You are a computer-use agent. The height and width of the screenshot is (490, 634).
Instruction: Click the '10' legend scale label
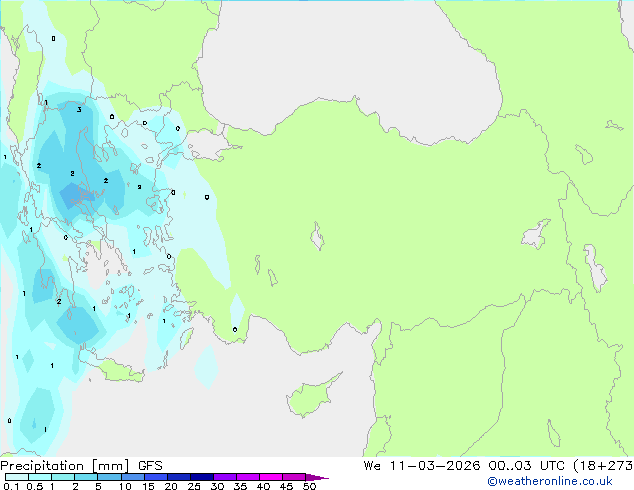click(x=125, y=486)
